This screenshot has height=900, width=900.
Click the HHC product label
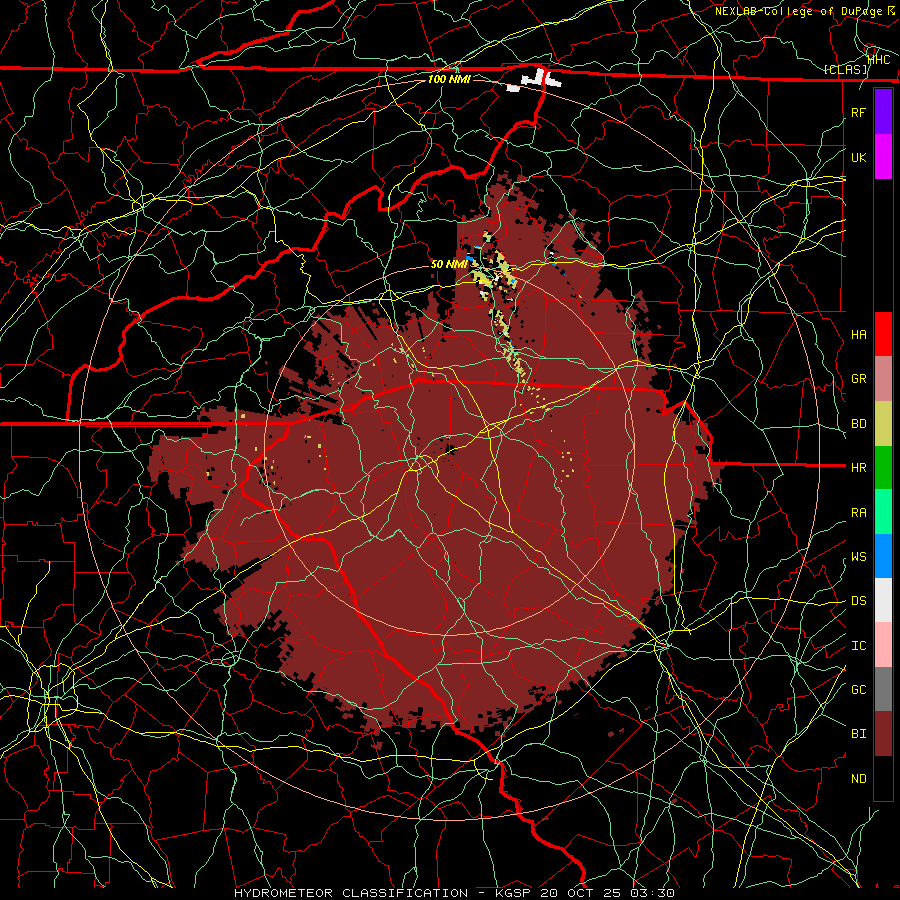(879, 60)
